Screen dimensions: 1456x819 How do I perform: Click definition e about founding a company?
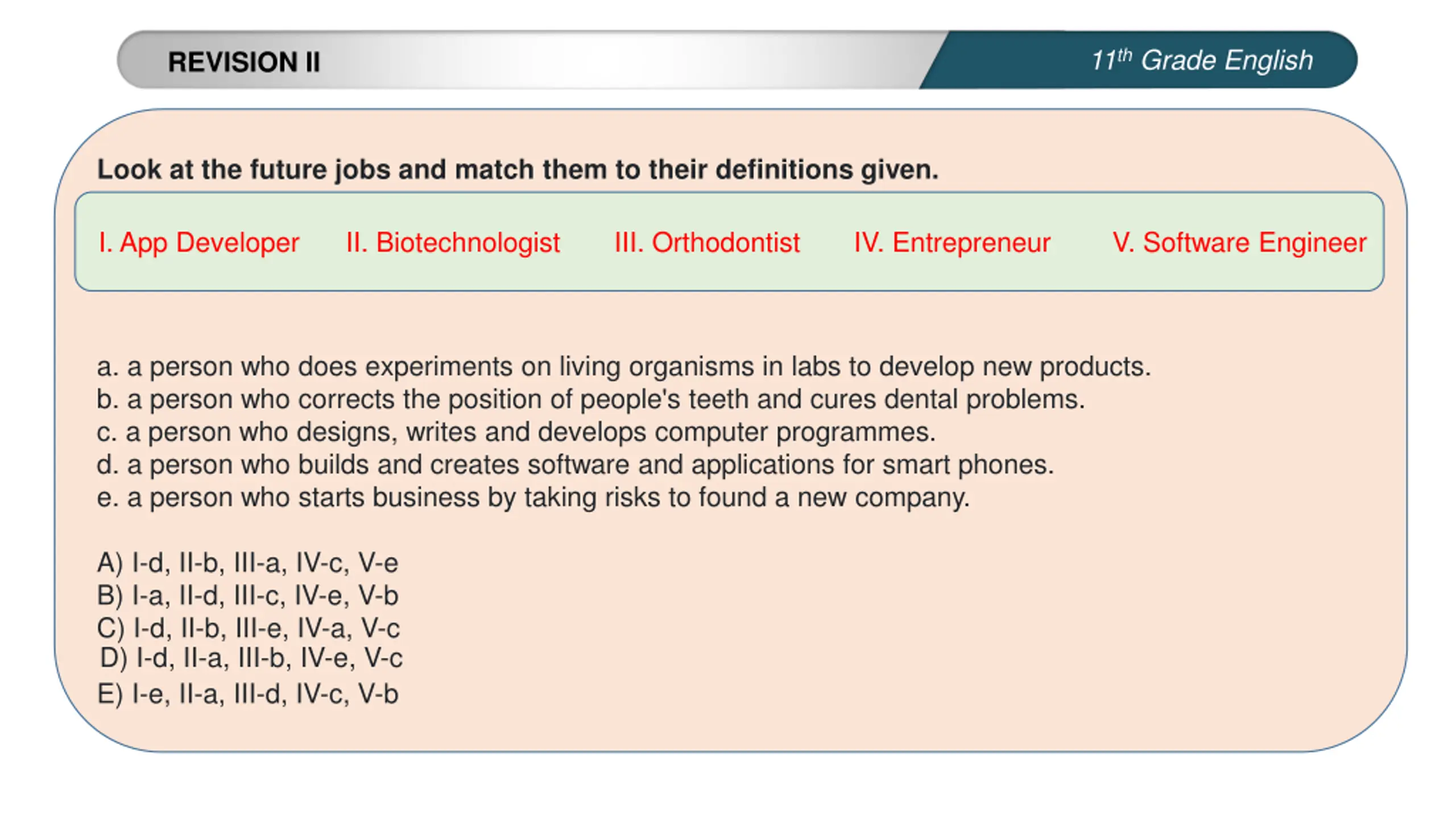click(533, 498)
